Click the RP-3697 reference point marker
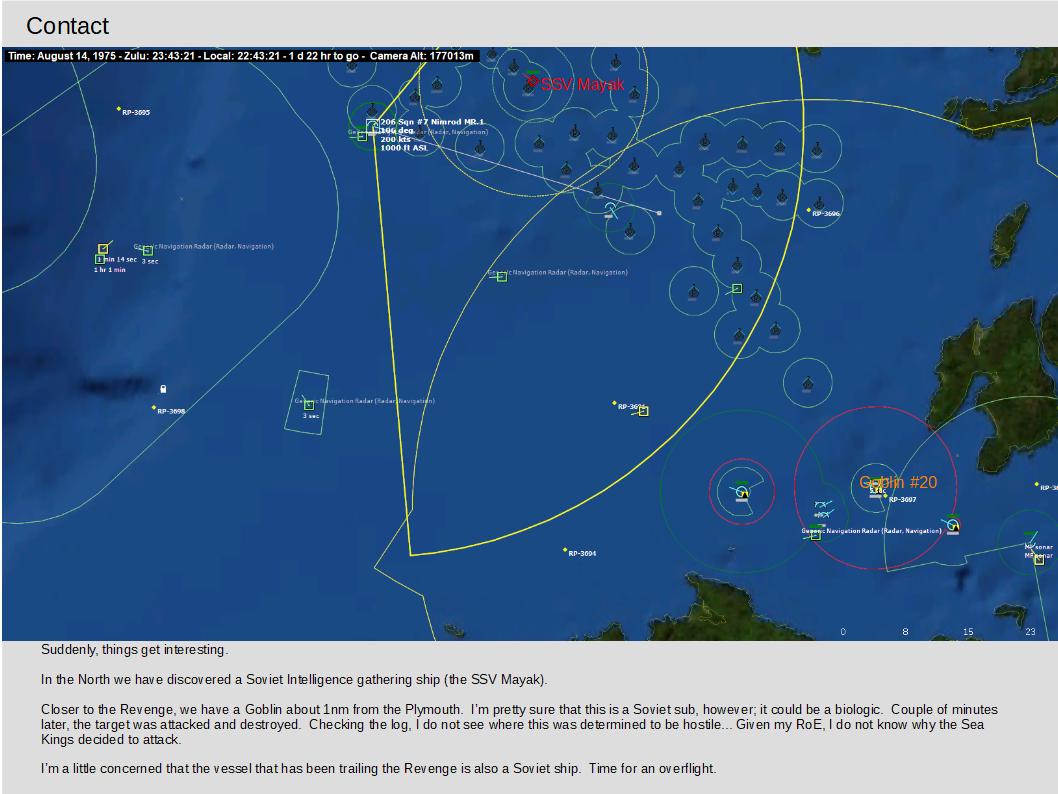The height and width of the screenshot is (794, 1058). 885,496
